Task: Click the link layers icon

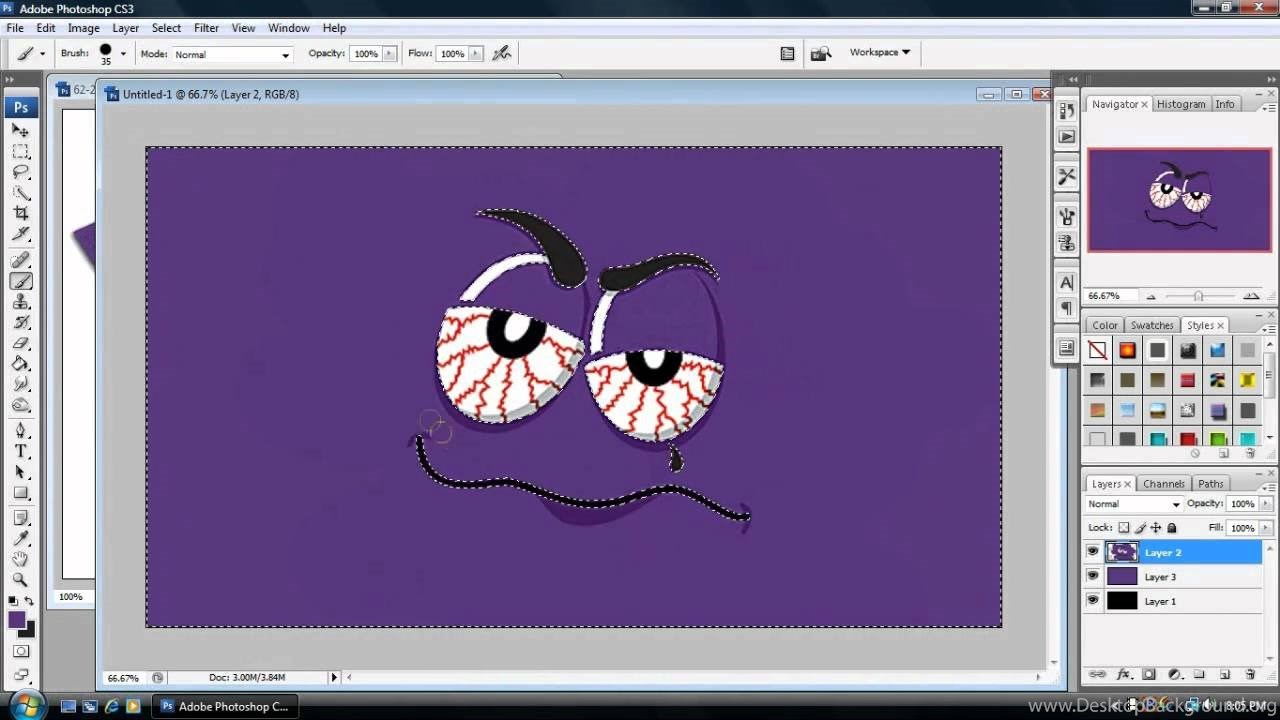Action: coord(1097,675)
